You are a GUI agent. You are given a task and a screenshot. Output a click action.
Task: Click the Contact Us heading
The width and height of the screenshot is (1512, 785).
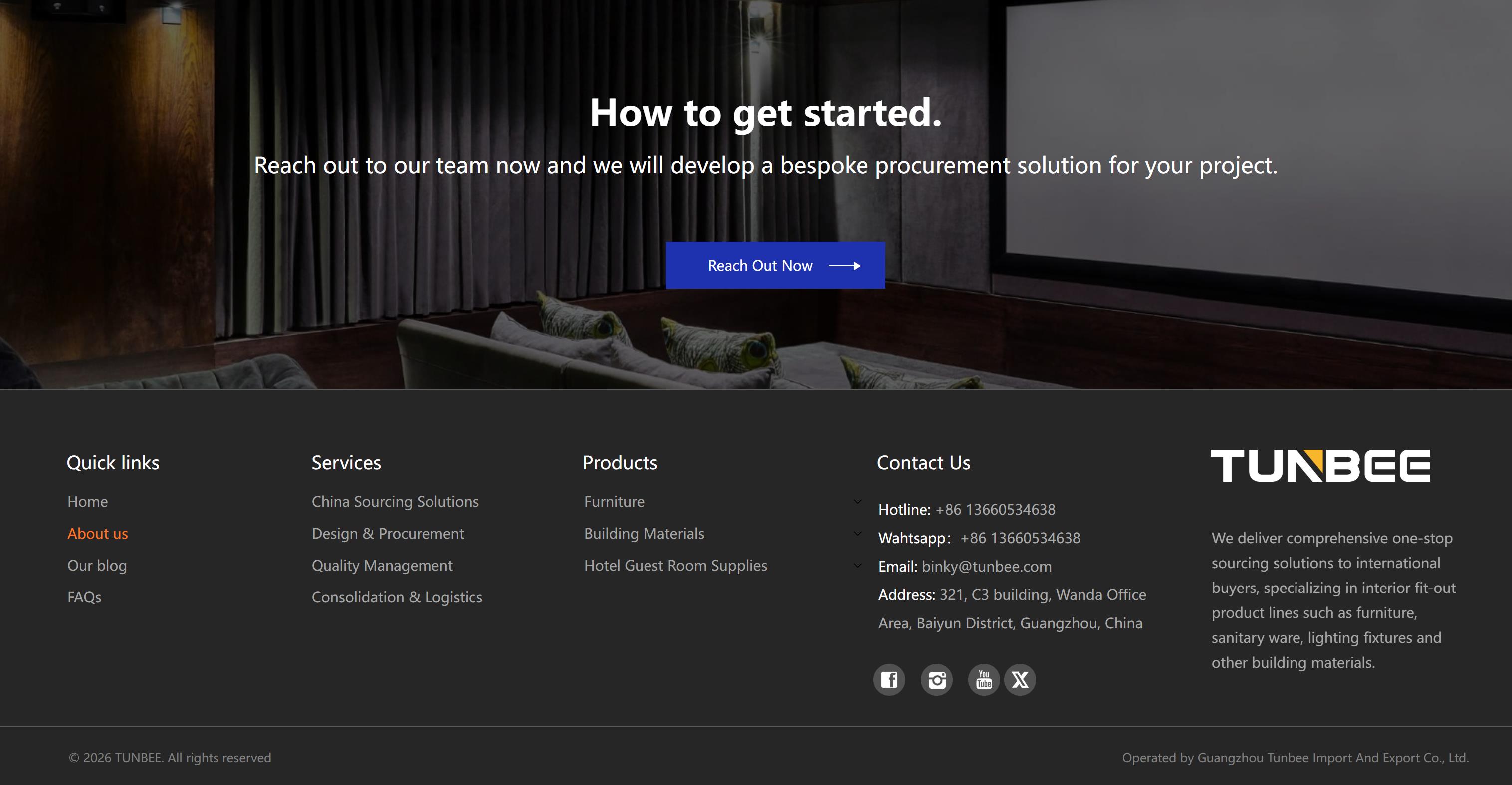(923, 462)
